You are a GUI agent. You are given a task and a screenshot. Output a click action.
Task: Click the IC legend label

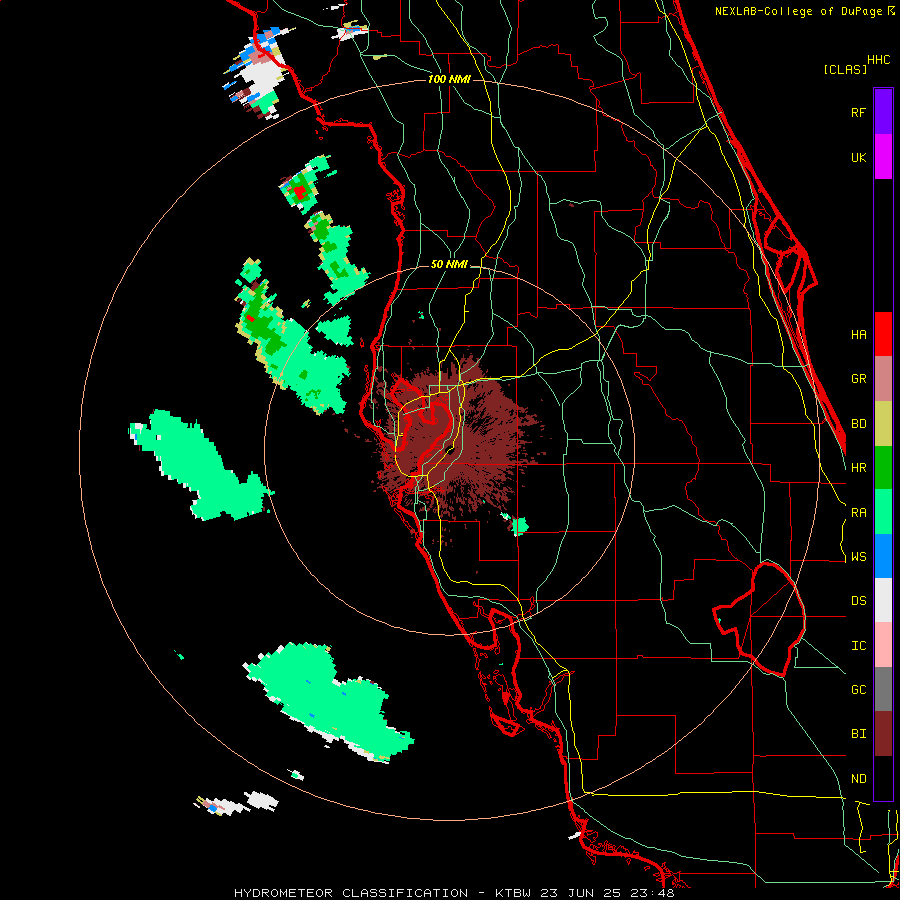858,646
